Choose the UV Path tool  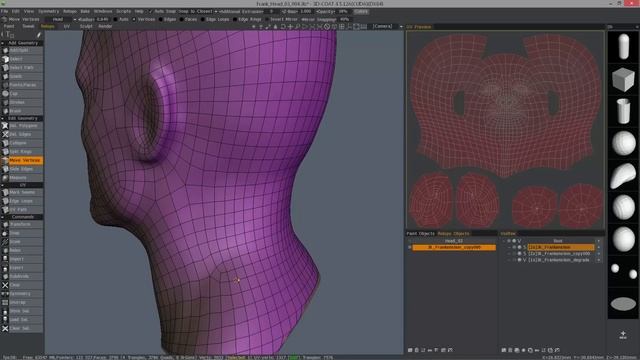[x=22, y=209]
